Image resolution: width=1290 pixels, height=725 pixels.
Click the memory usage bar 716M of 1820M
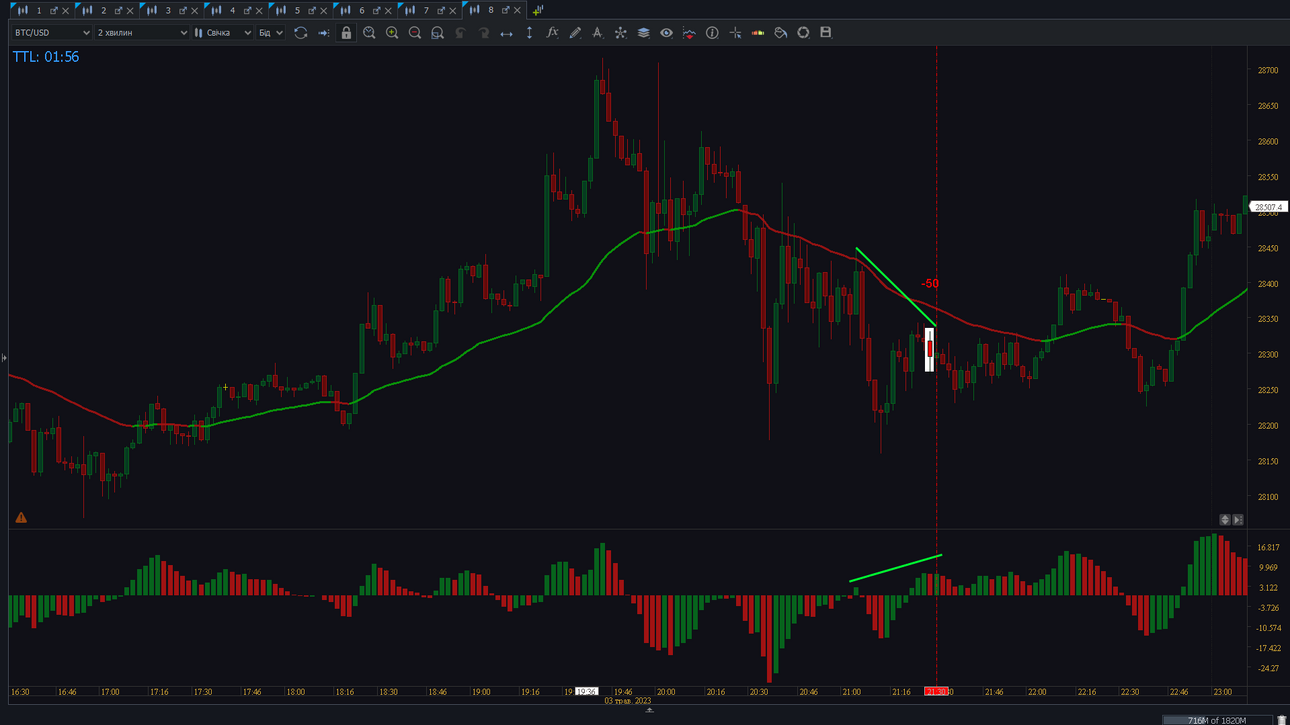(1217, 720)
